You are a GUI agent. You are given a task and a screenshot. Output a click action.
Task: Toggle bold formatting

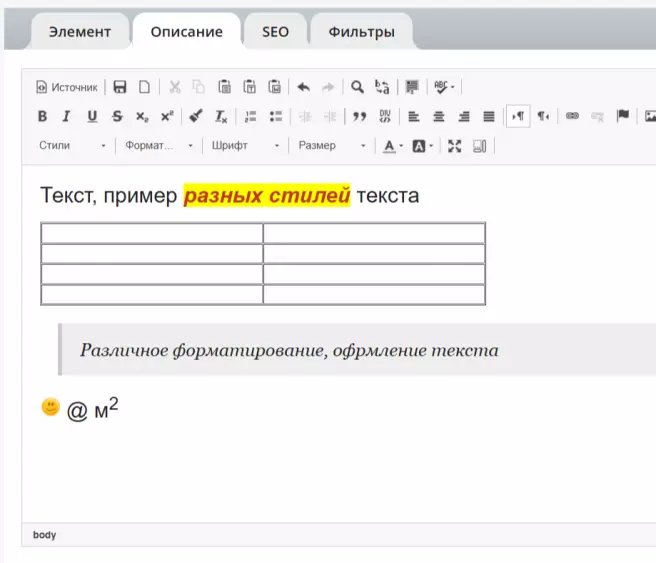(42, 116)
